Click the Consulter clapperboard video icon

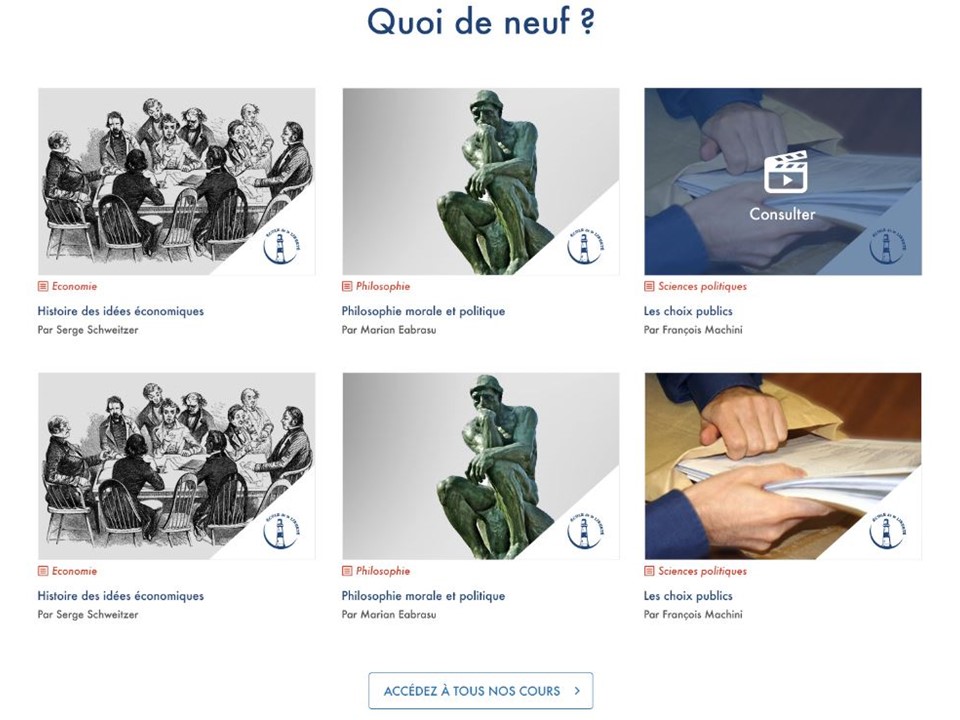[x=786, y=172]
